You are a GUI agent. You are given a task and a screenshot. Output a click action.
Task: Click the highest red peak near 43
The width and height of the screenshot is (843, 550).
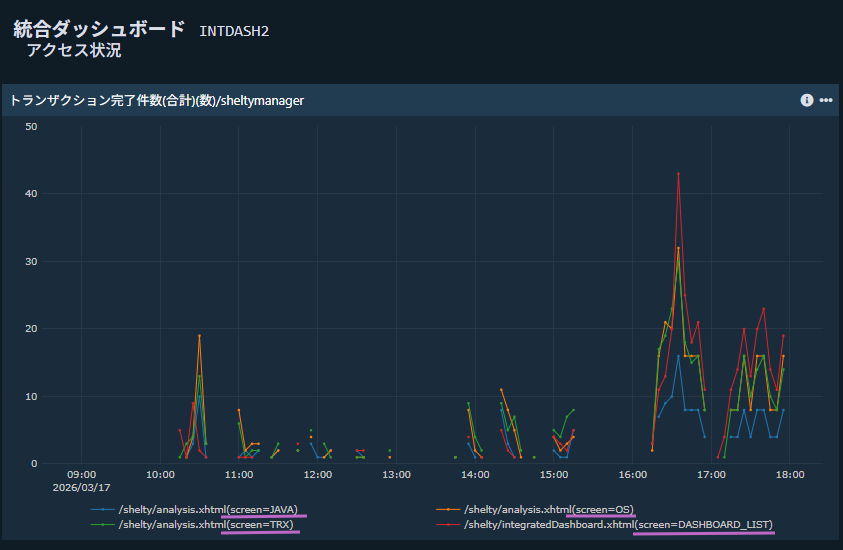678,174
